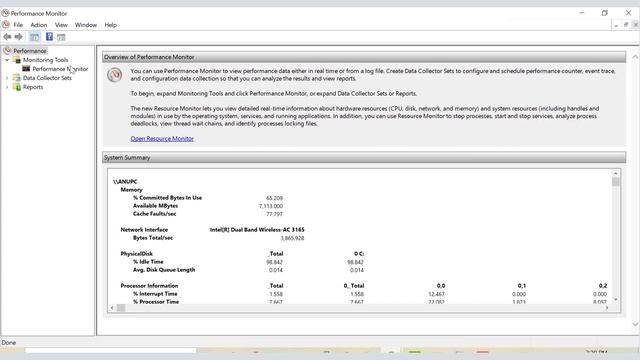Click Available MBytes counter label

156,206
